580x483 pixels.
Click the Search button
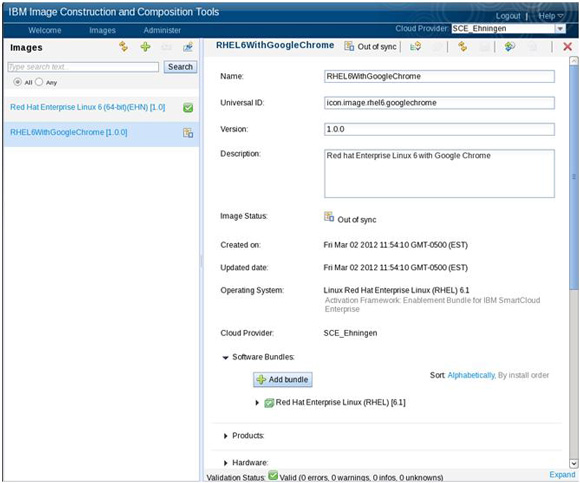coord(180,67)
